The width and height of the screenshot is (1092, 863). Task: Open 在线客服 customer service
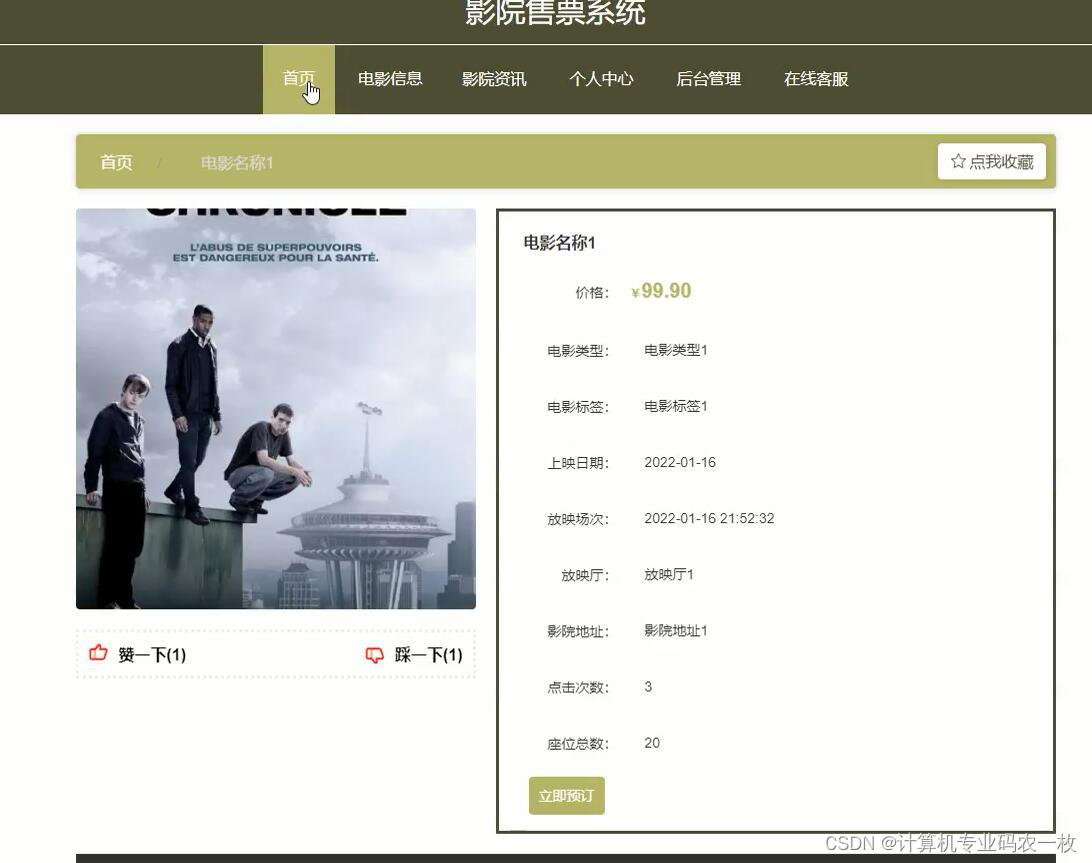pyautogui.click(x=815, y=79)
